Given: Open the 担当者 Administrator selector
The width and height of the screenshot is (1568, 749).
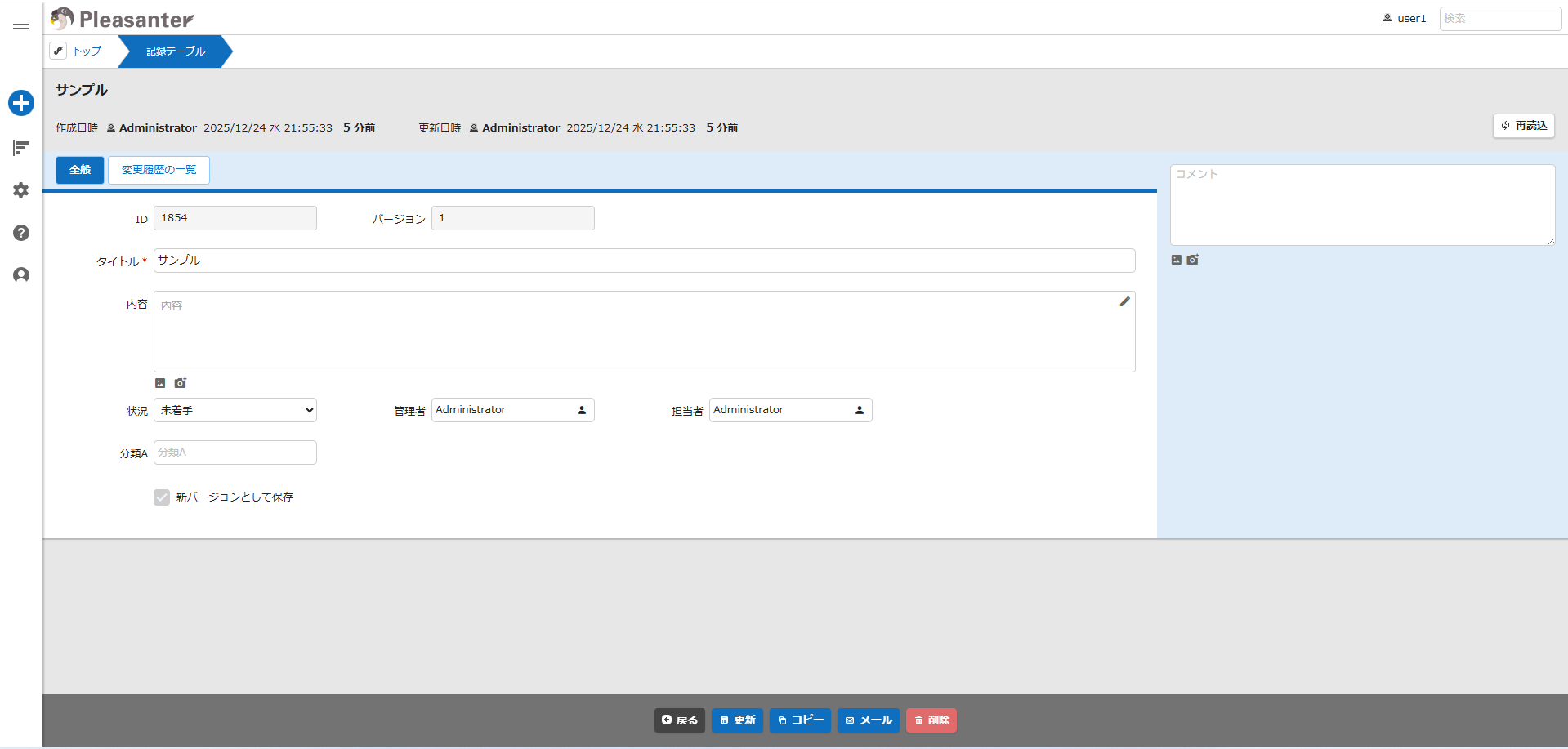Looking at the screenshot, I should [791, 410].
